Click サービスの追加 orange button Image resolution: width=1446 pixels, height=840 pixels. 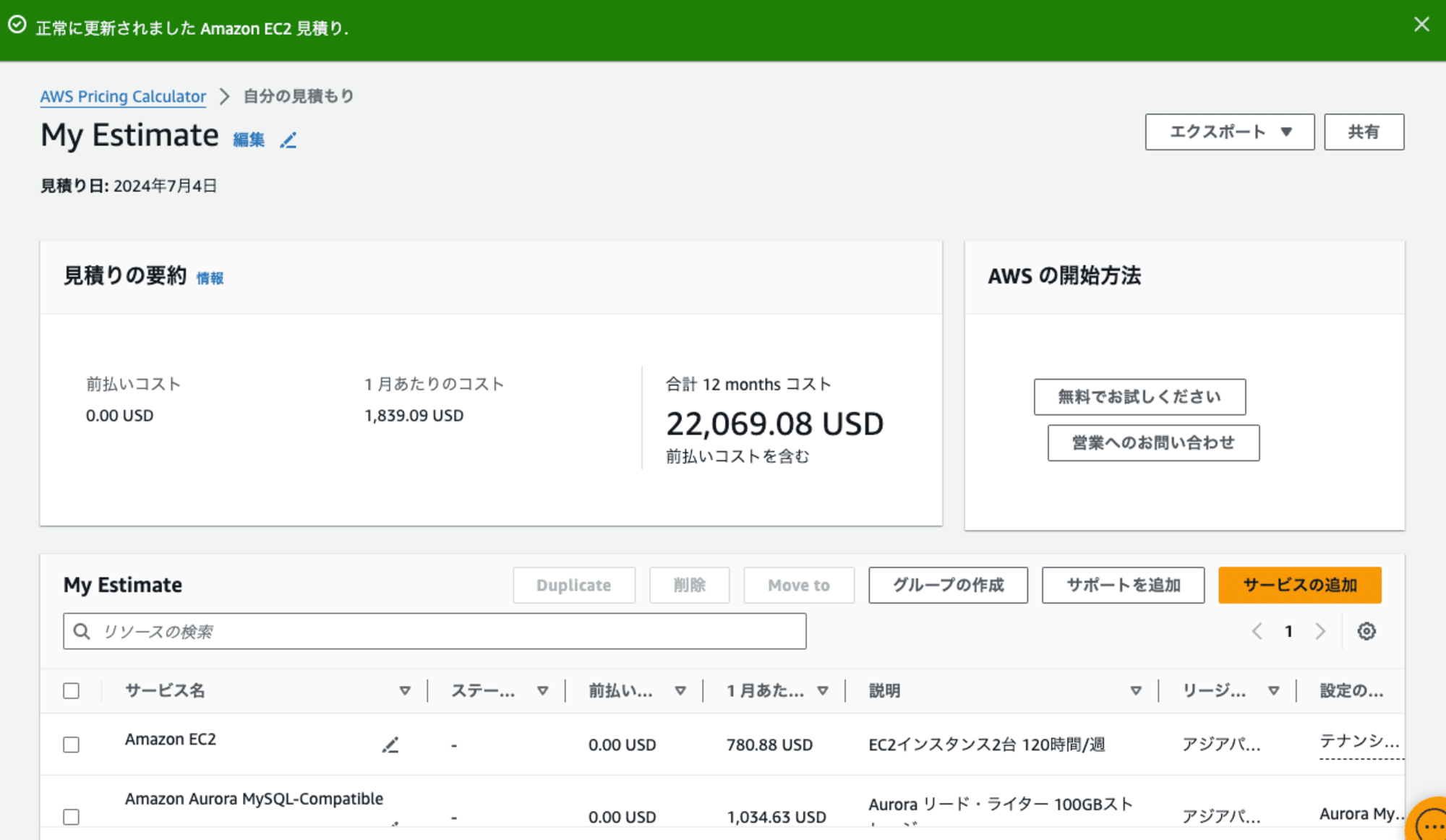pyautogui.click(x=1300, y=585)
